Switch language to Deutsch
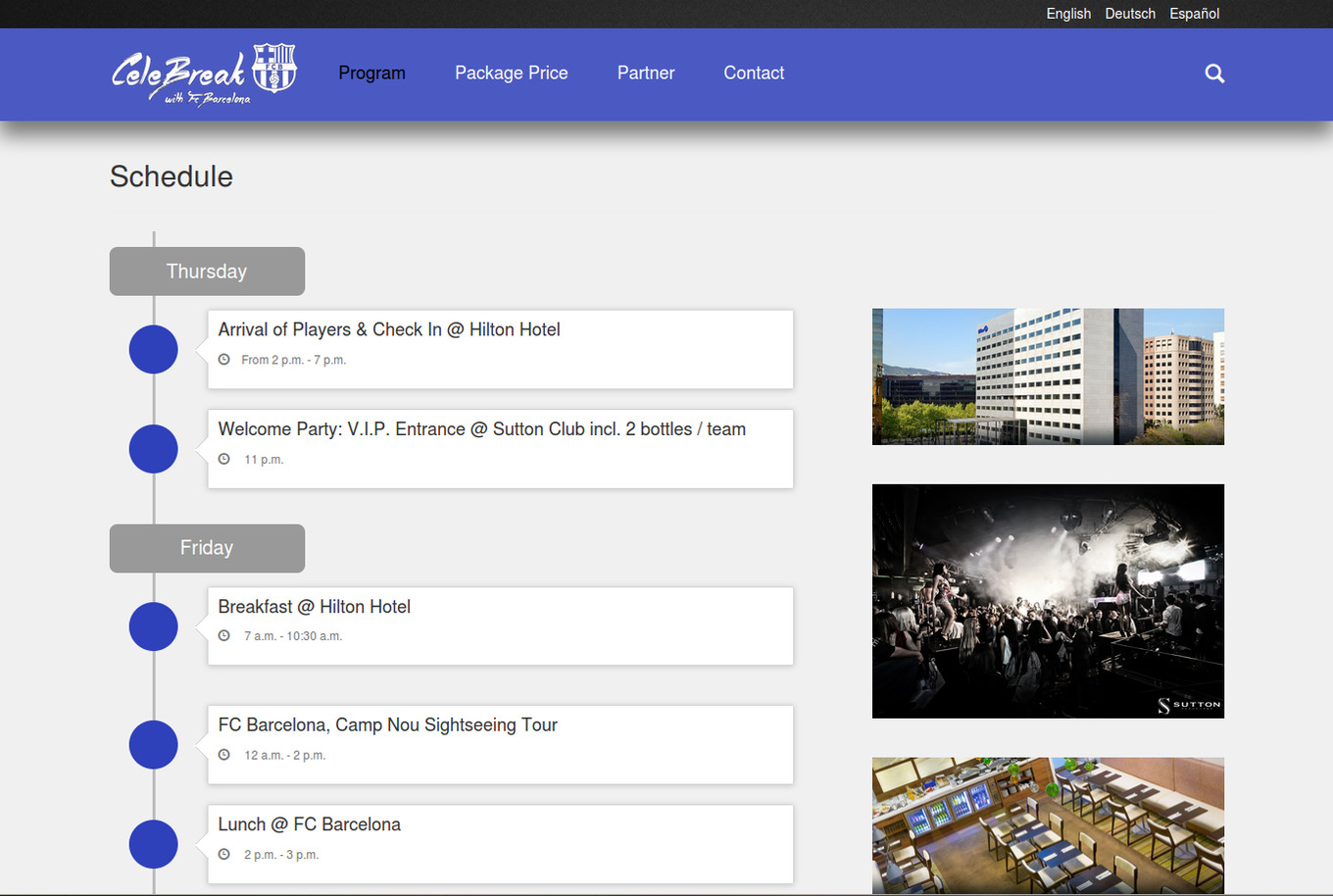Screen dimensions: 1333x896 [1130, 14]
